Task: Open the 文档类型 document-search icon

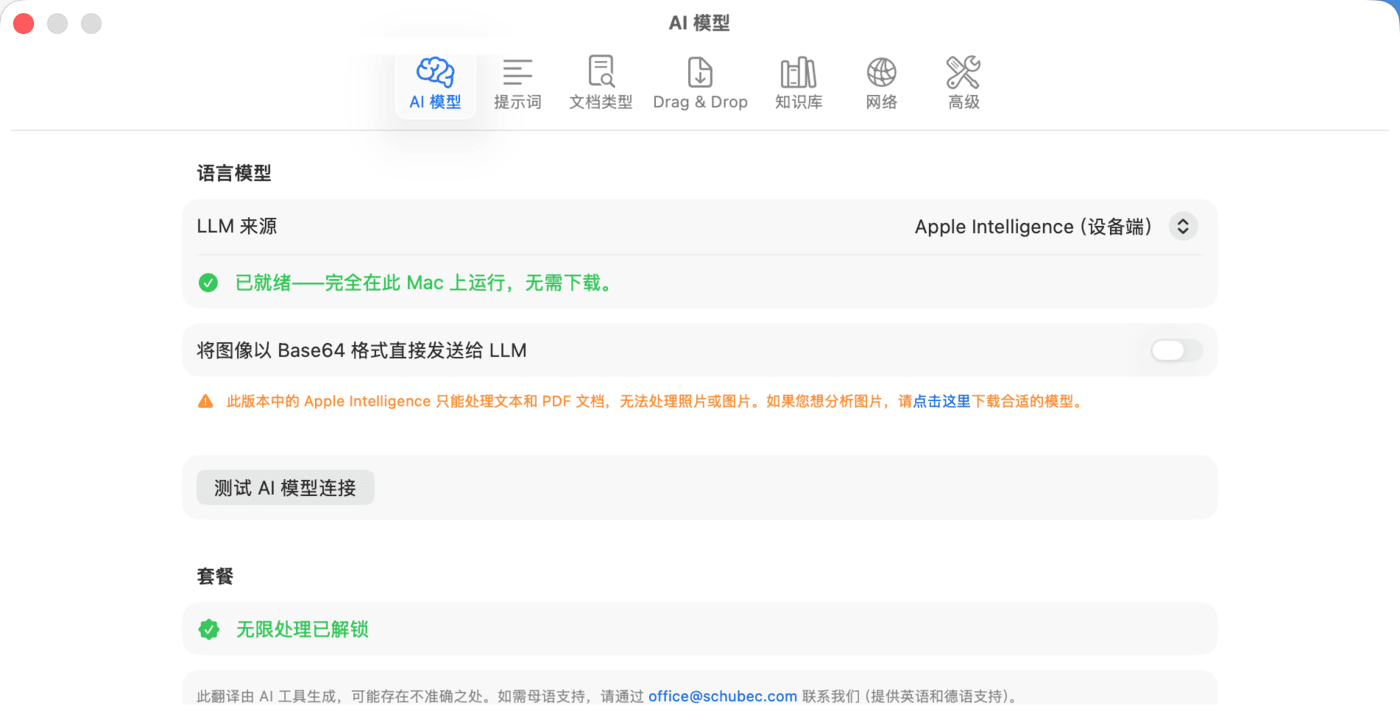Action: [x=601, y=72]
